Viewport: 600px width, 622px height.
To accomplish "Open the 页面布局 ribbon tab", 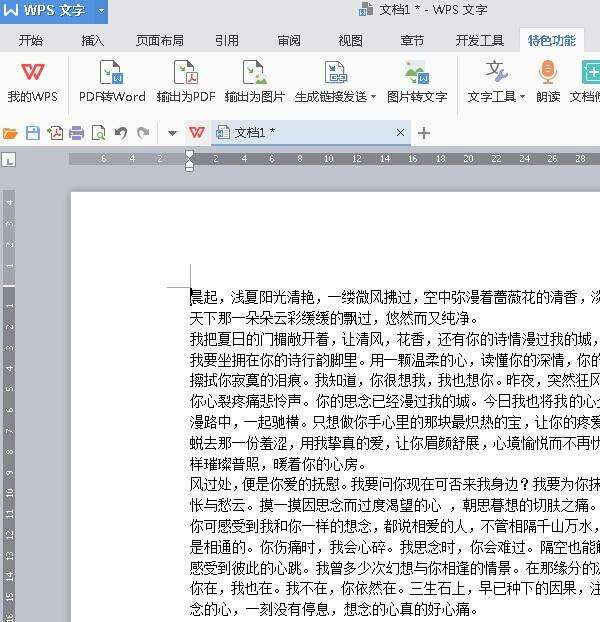I will tap(160, 41).
